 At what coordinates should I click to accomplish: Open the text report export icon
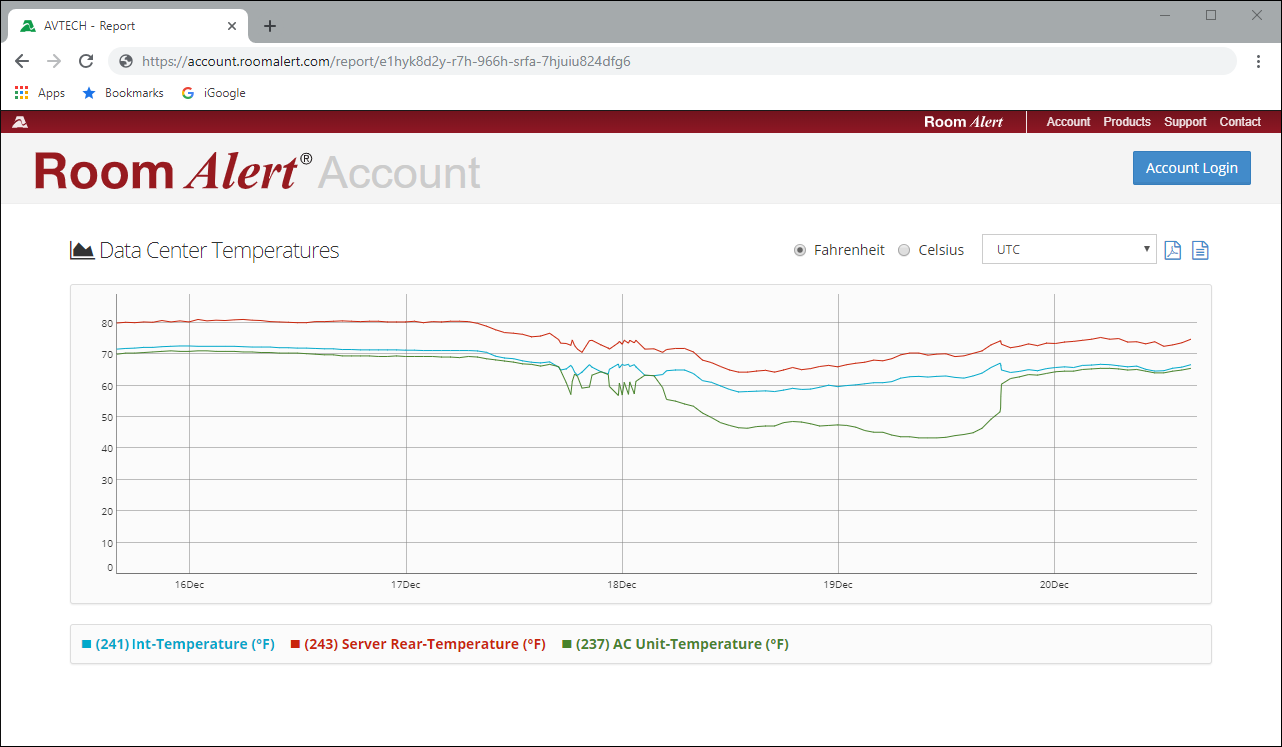tap(1200, 250)
